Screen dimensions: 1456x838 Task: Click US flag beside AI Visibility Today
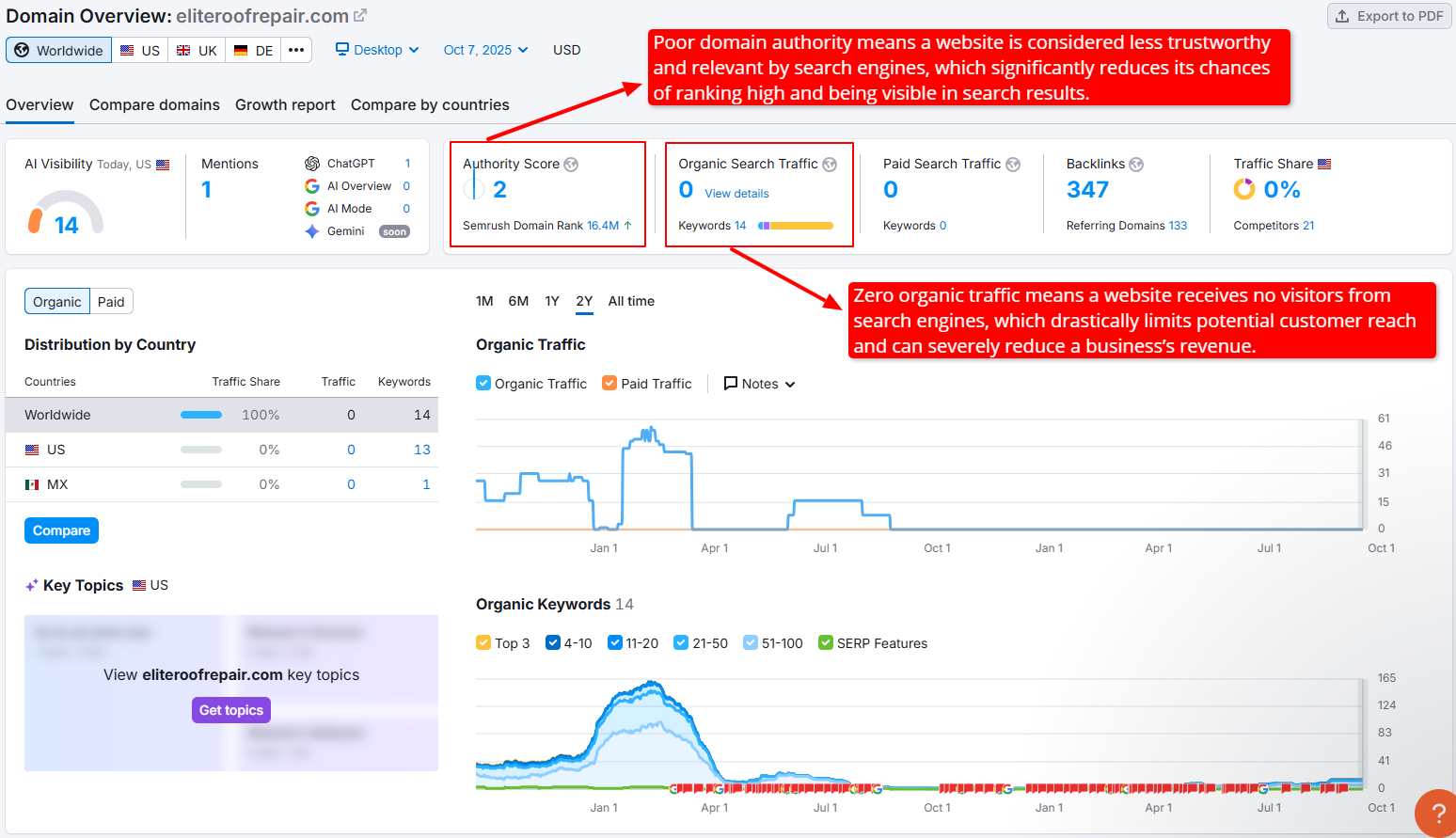click(163, 165)
